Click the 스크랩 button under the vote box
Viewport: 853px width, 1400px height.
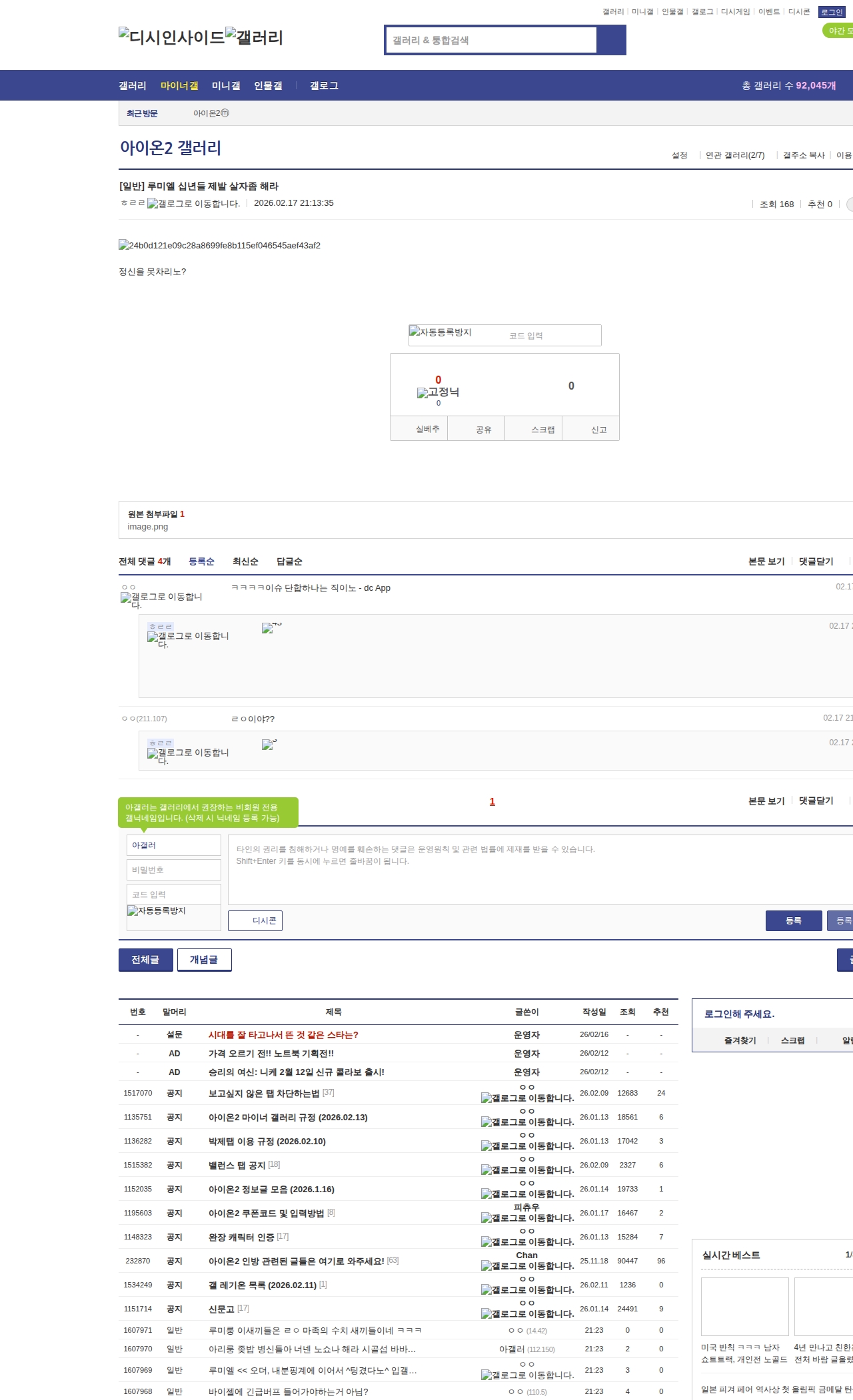point(542,430)
